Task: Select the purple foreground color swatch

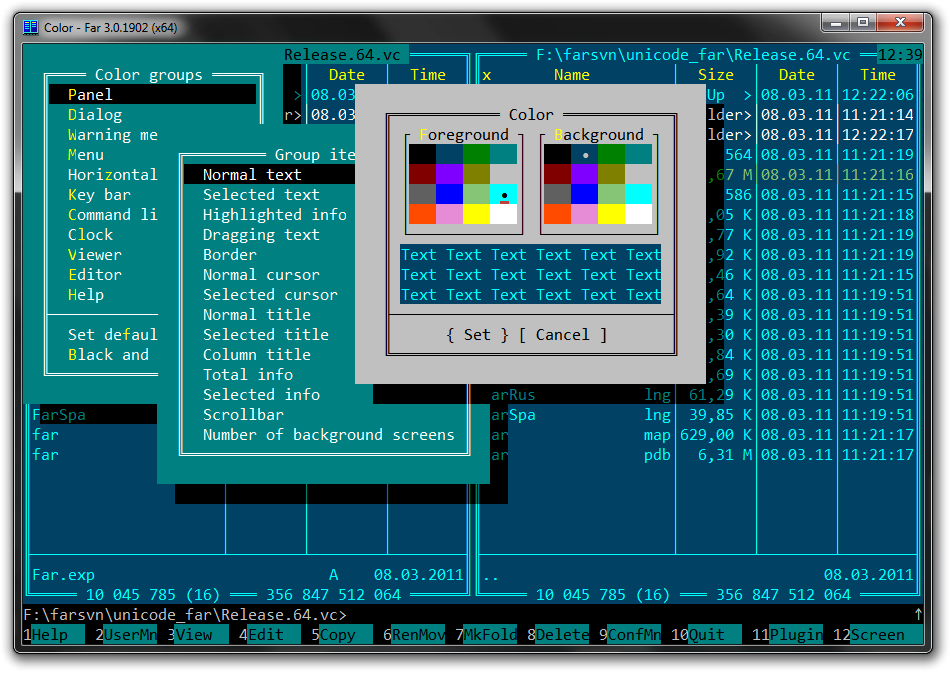Action: click(x=450, y=174)
